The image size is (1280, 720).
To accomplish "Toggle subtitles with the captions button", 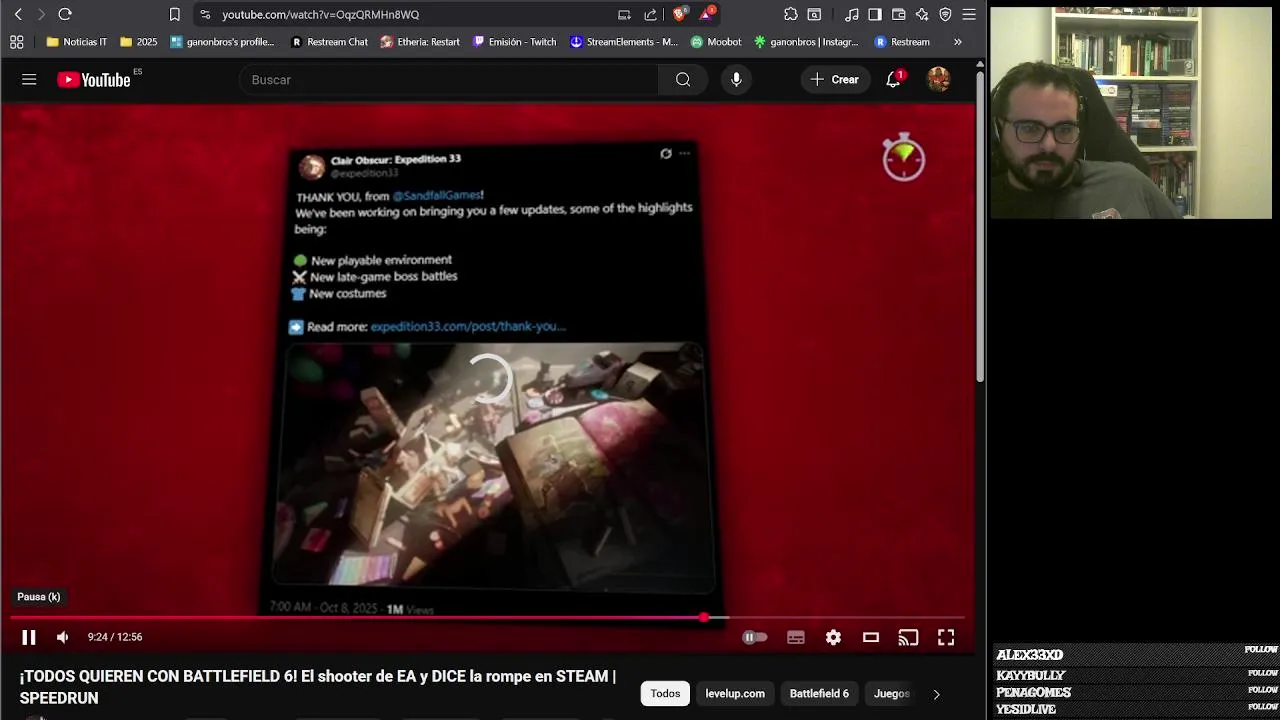I will 796,637.
